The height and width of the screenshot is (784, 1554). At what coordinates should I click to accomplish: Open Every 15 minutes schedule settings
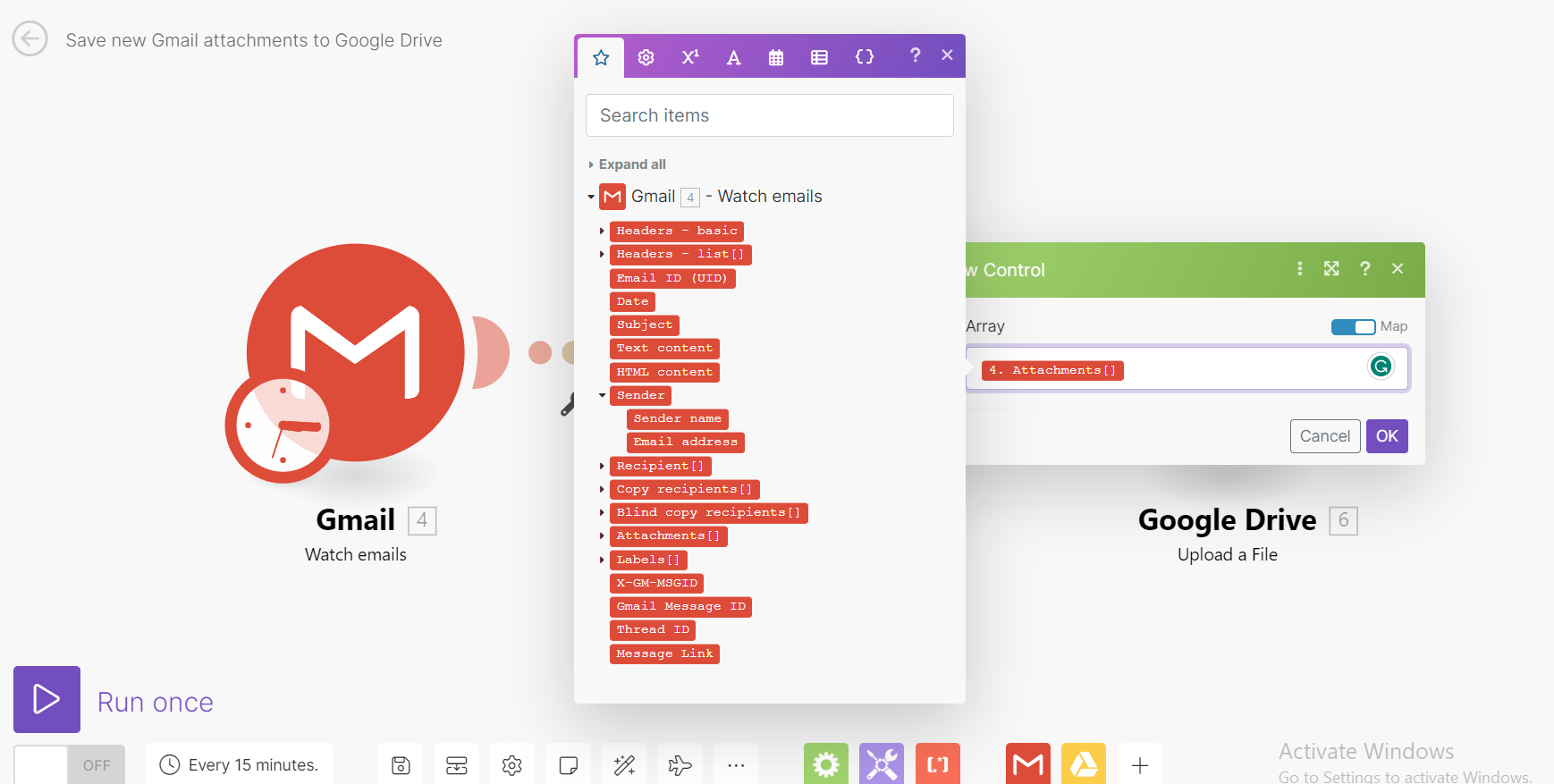pyautogui.click(x=239, y=765)
